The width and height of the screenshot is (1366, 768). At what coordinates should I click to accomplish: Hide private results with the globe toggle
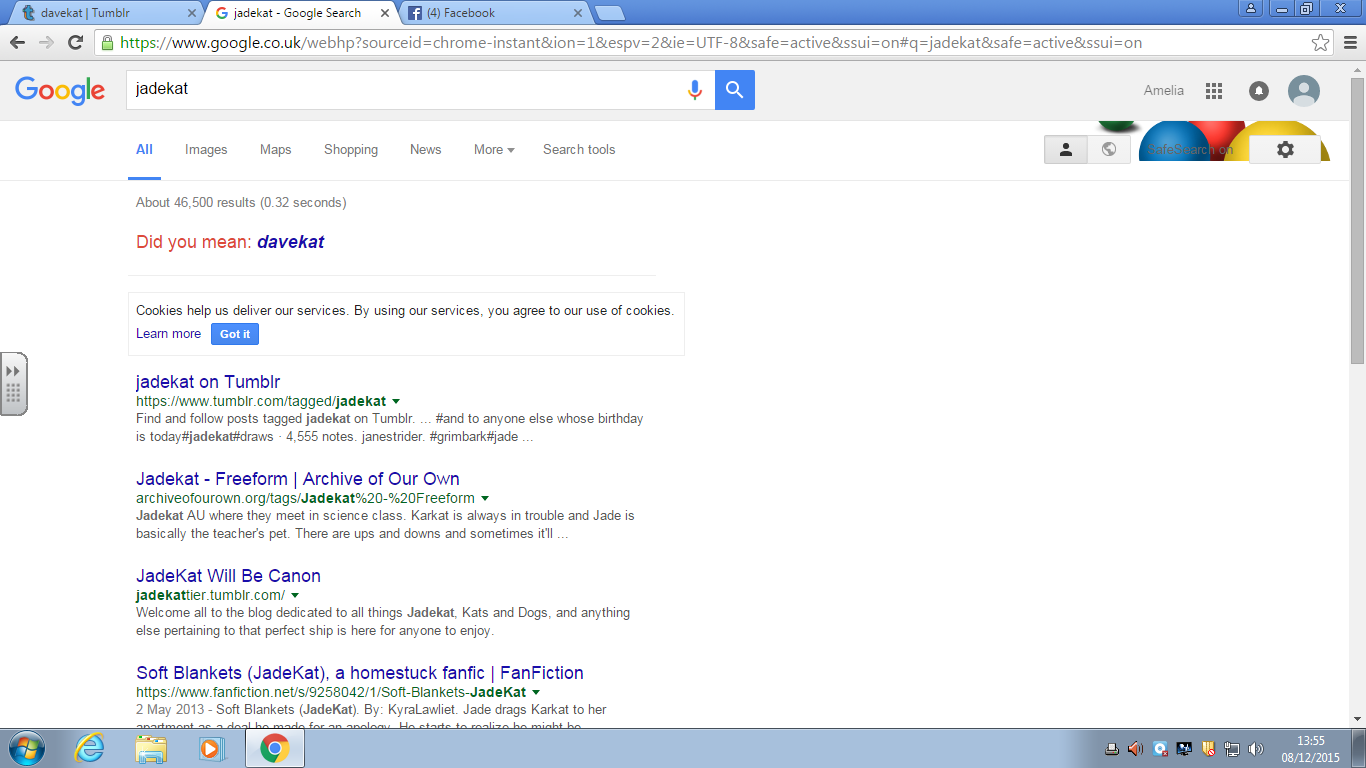pyautogui.click(x=1109, y=149)
